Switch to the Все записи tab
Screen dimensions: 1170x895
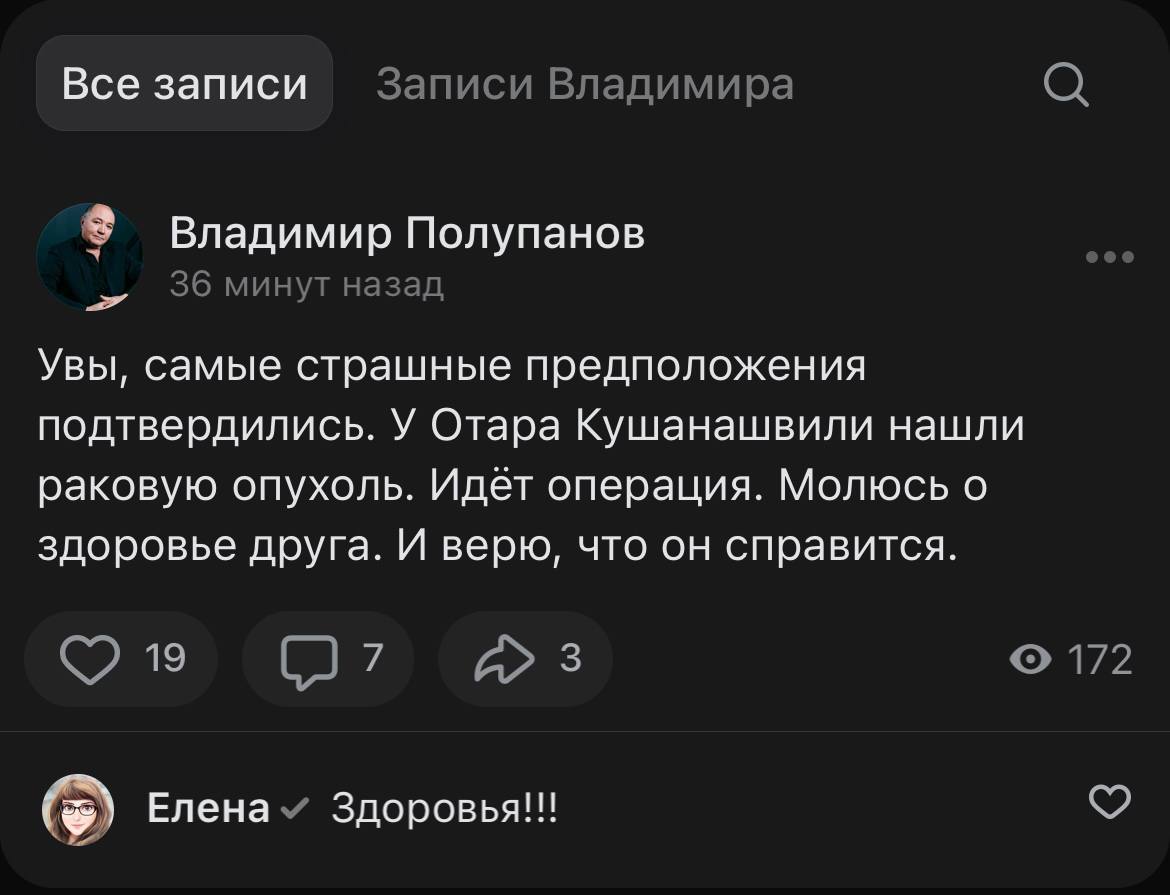(184, 84)
